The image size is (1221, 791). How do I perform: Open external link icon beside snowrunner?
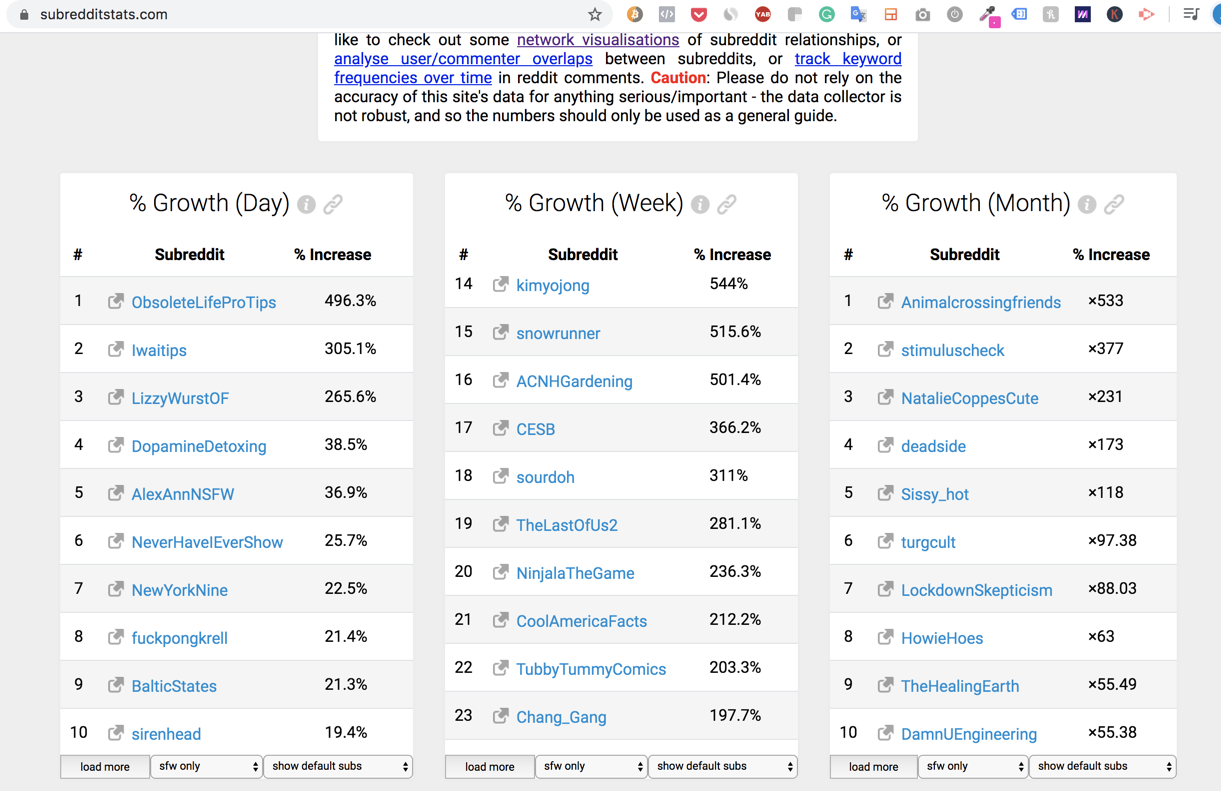click(501, 332)
